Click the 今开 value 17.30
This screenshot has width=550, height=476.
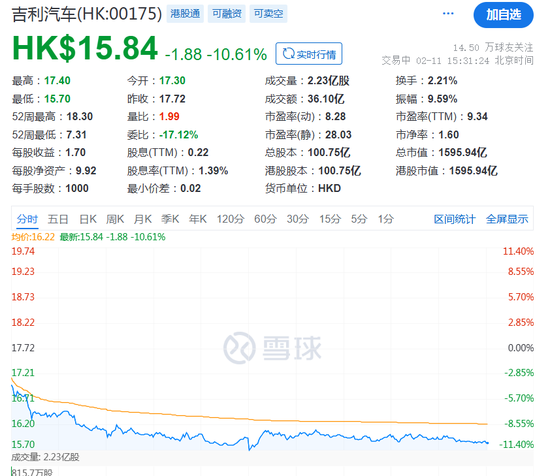pos(172,81)
